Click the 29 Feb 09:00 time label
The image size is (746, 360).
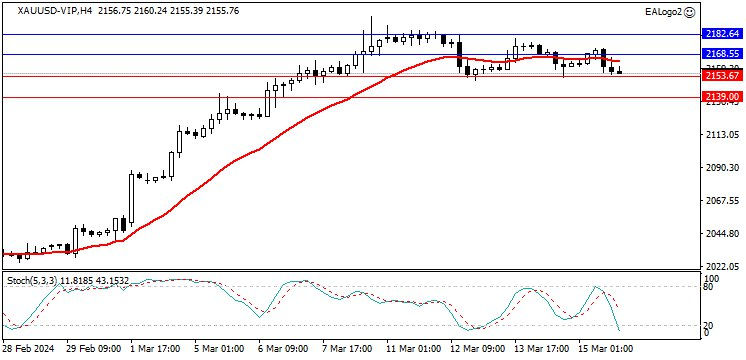point(94,349)
